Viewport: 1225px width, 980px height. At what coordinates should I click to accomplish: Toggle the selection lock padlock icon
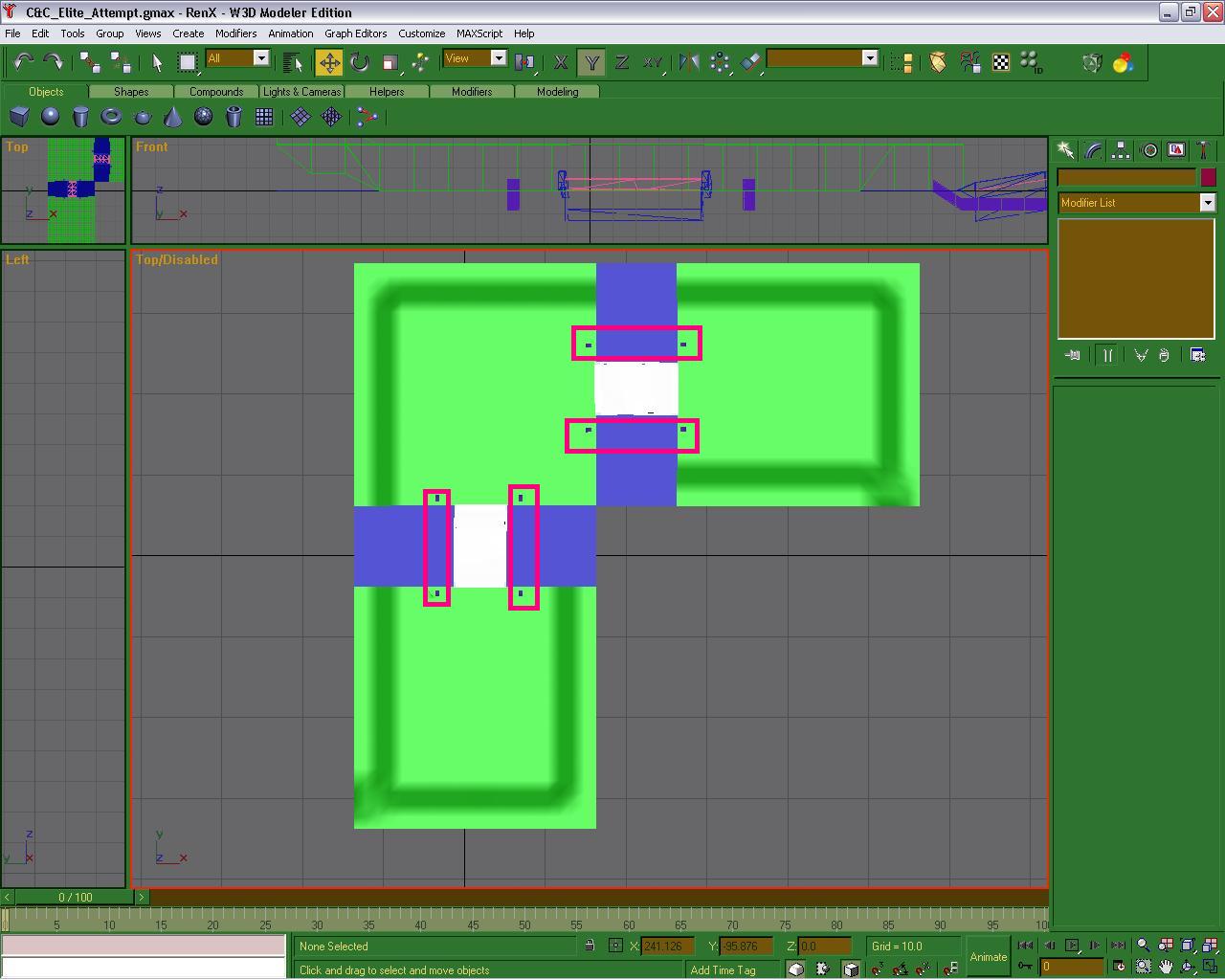(590, 946)
